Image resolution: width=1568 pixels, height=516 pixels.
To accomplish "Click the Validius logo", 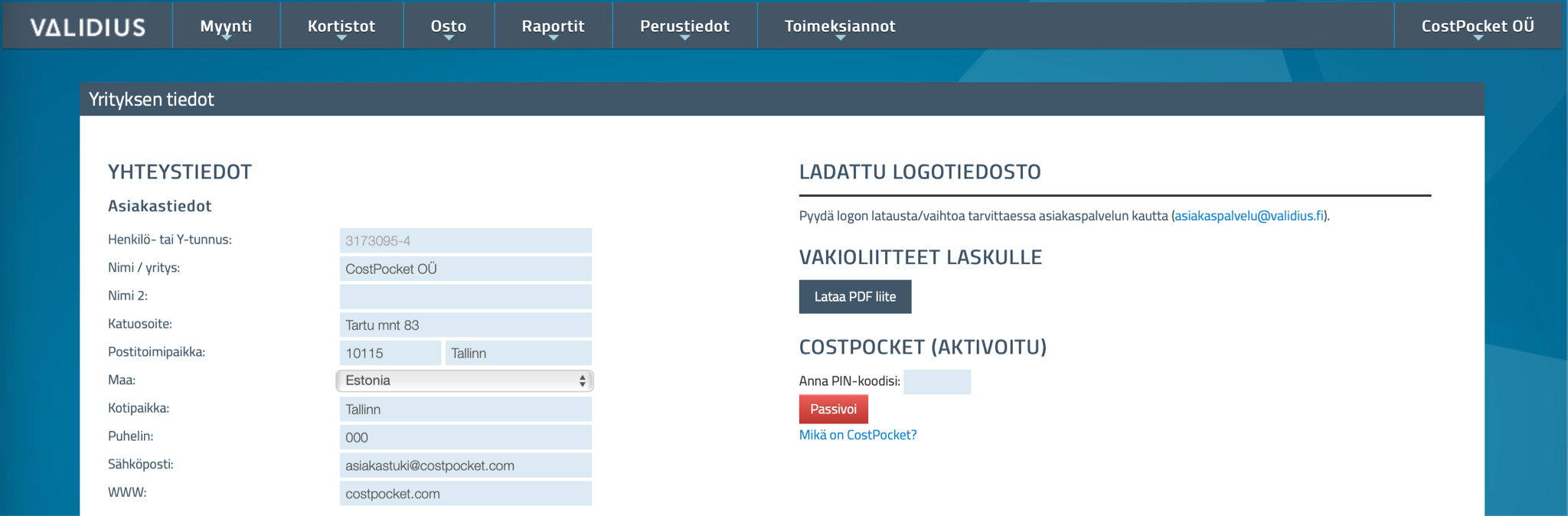I will point(87,27).
